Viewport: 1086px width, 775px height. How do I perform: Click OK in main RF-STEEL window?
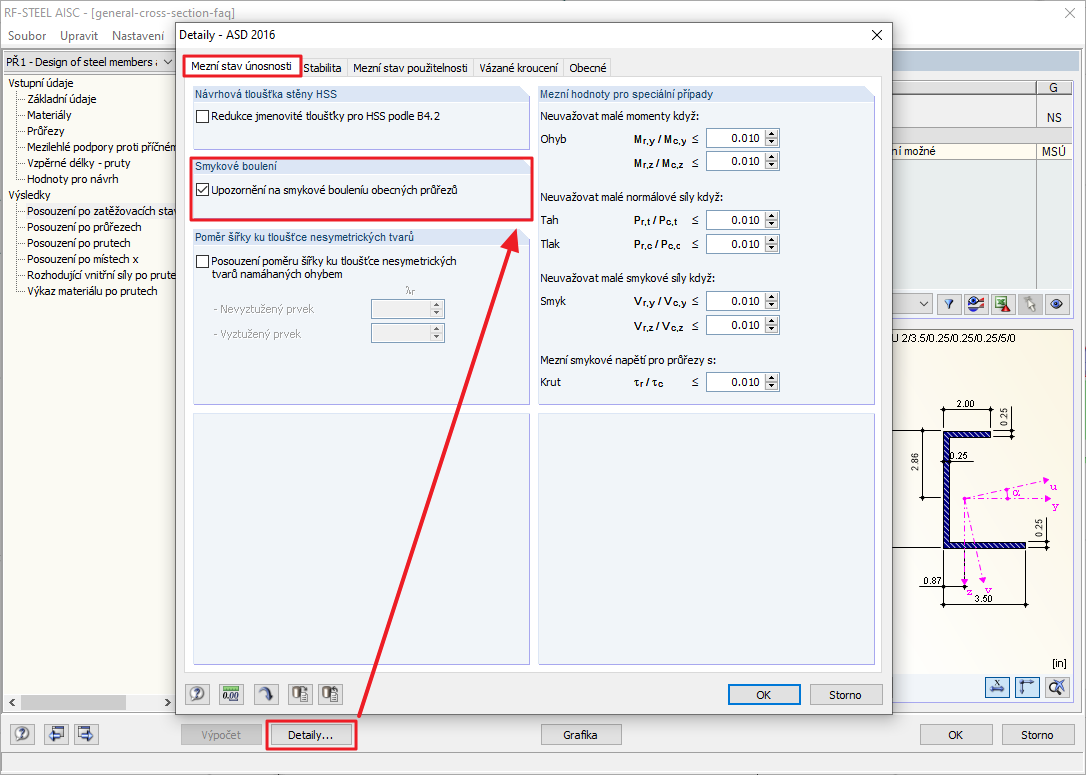[956, 735]
